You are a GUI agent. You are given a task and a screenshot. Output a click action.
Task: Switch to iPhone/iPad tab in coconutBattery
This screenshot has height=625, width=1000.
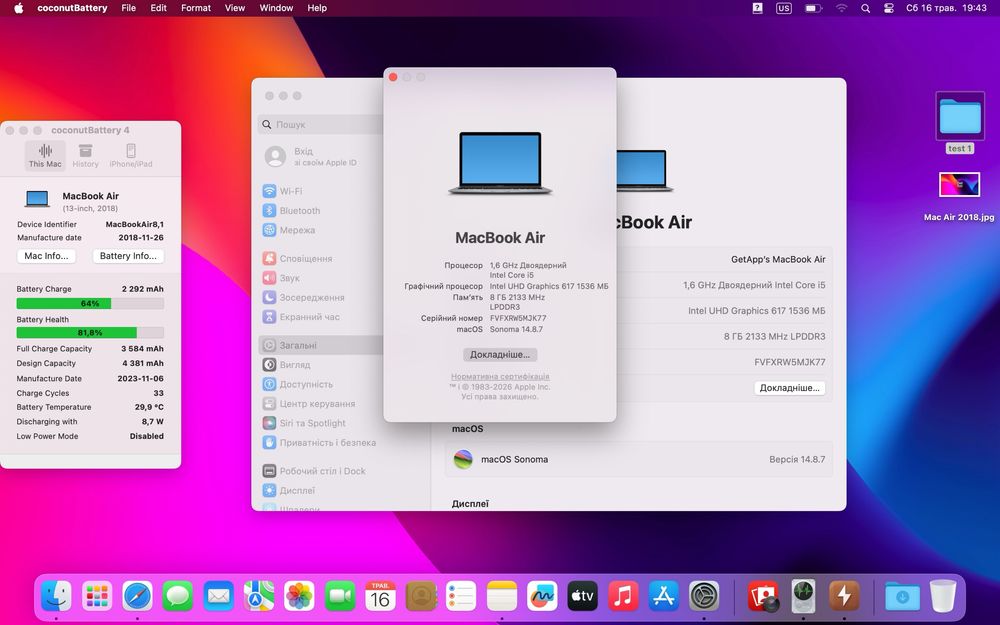tap(131, 156)
